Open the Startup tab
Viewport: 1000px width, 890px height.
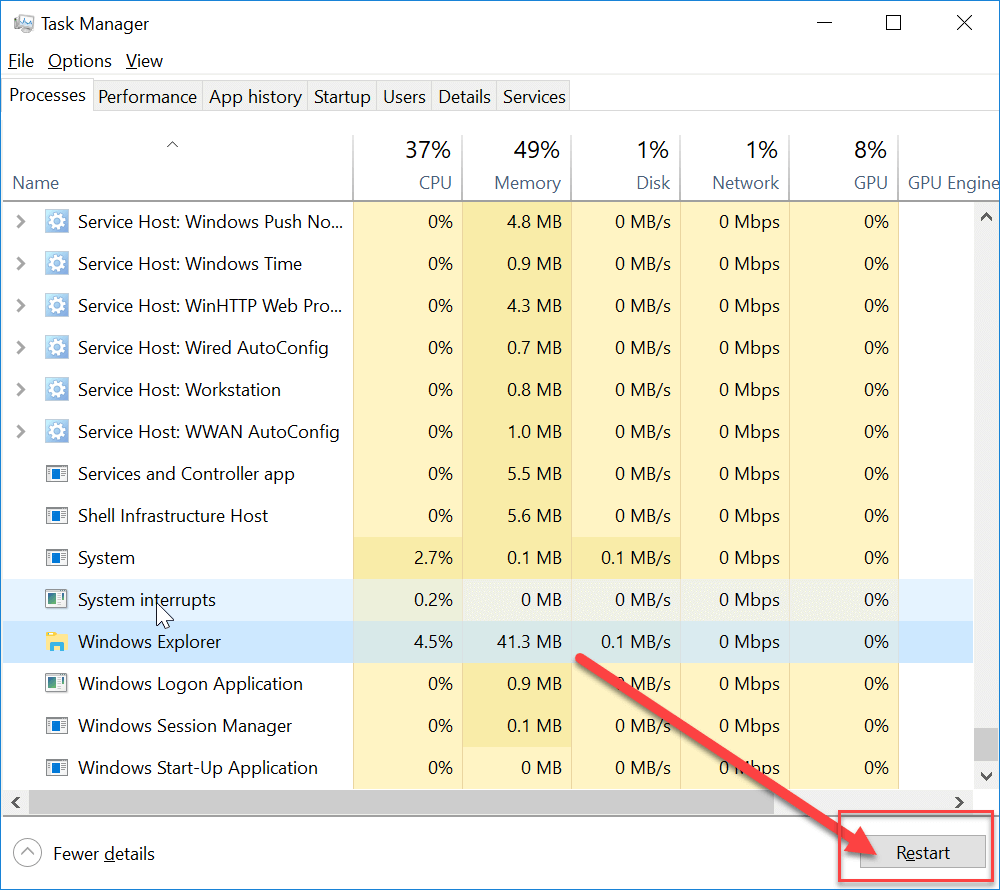[342, 97]
